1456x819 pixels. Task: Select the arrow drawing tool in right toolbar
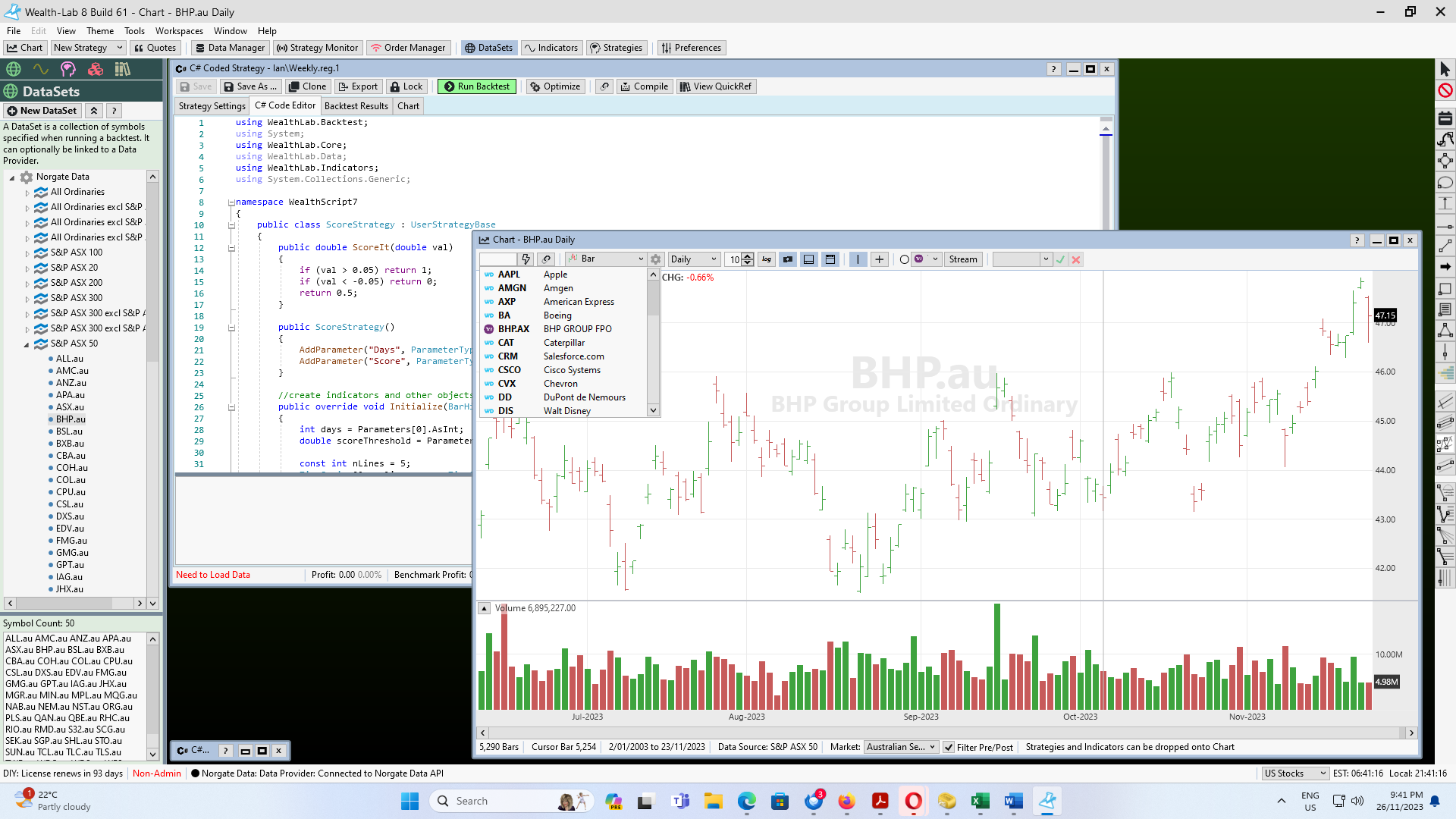[1445, 267]
